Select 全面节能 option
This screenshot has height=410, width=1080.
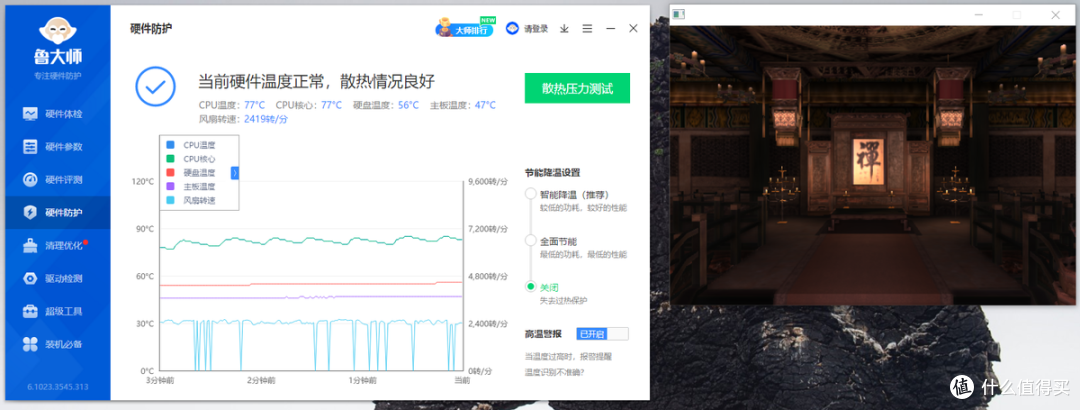530,240
